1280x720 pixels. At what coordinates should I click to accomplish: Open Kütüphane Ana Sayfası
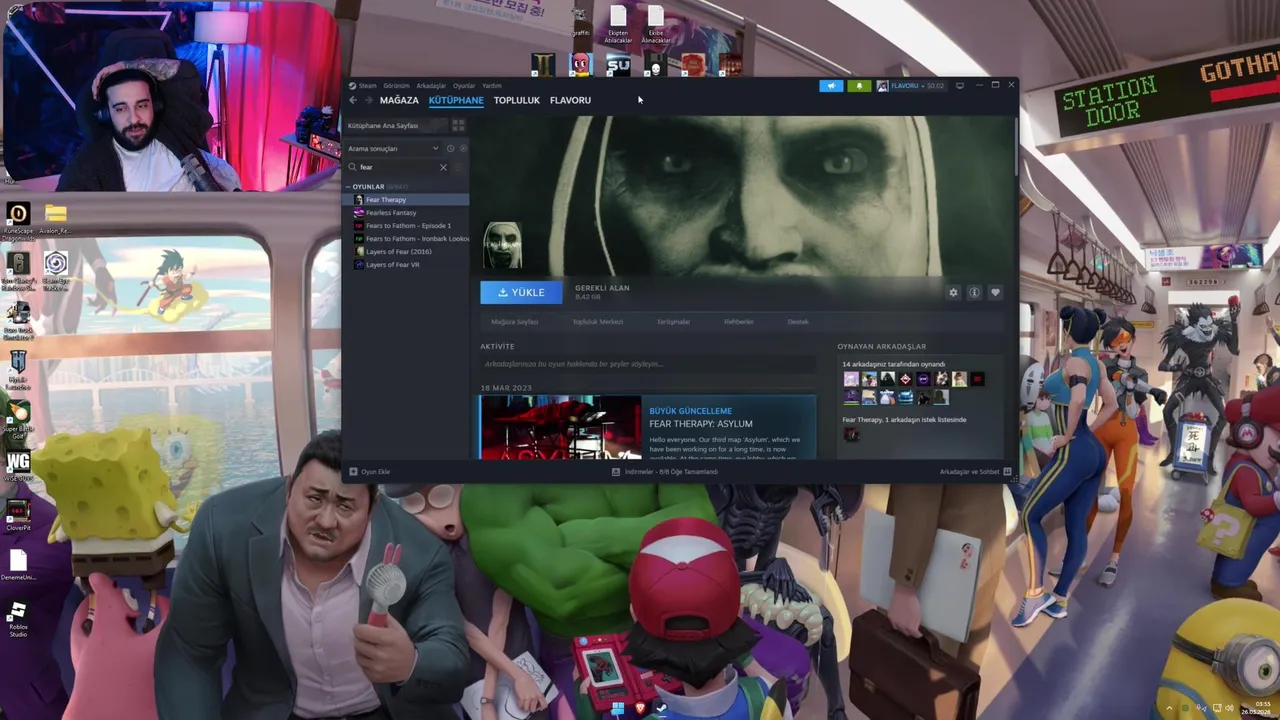(x=394, y=125)
